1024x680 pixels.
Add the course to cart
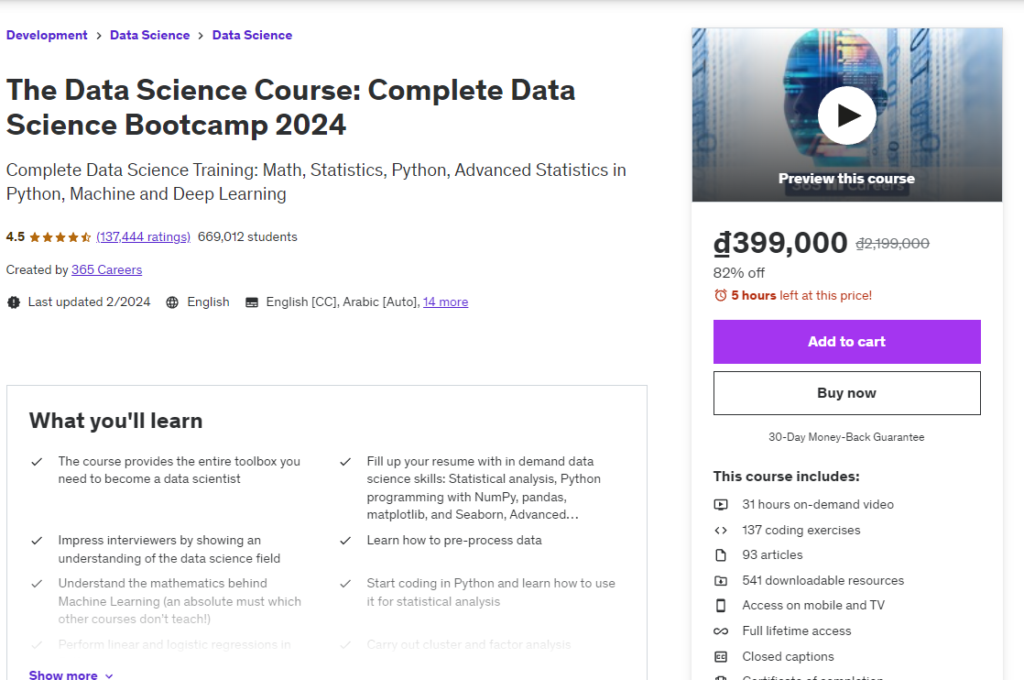pyautogui.click(x=846, y=341)
